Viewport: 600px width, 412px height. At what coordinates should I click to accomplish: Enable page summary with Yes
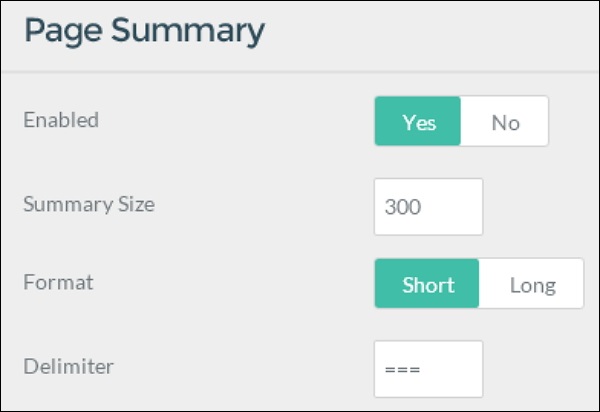[418, 122]
